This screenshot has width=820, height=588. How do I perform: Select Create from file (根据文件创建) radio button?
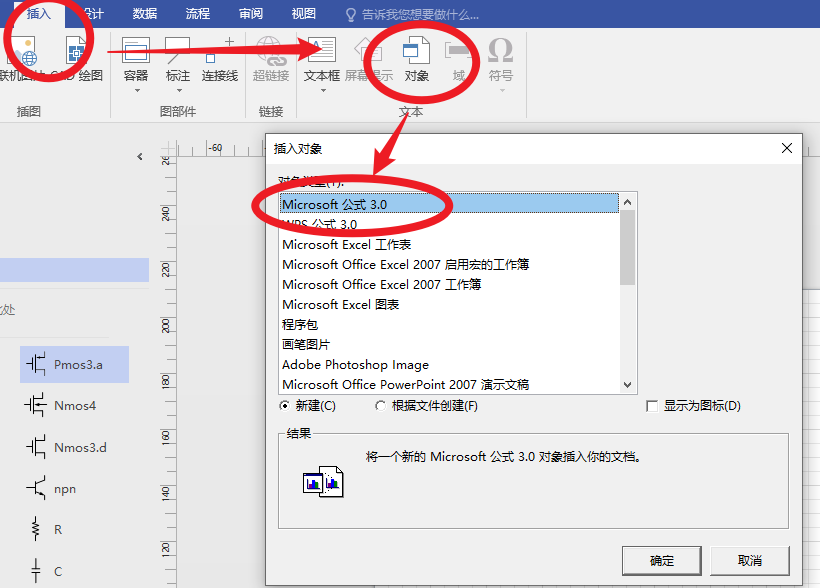coord(380,406)
